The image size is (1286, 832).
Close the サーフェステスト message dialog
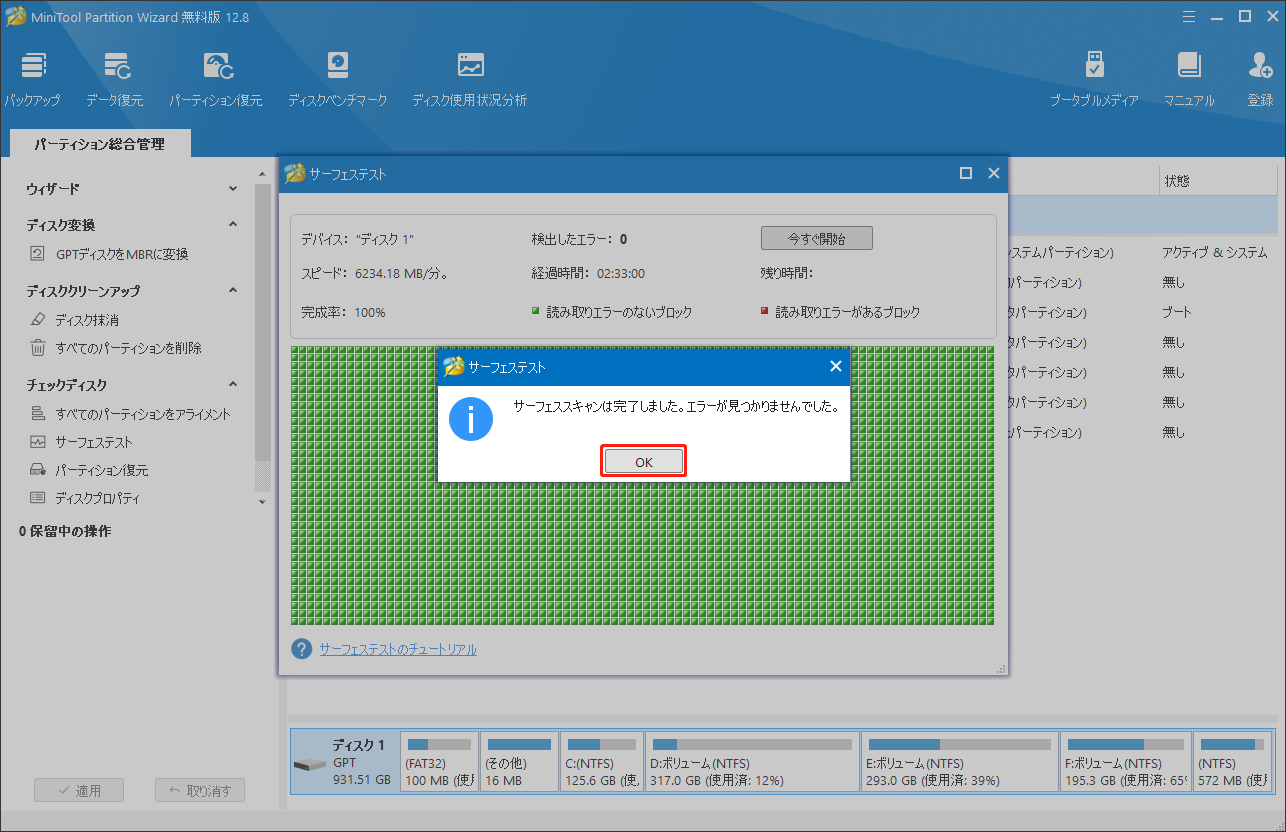click(x=836, y=366)
